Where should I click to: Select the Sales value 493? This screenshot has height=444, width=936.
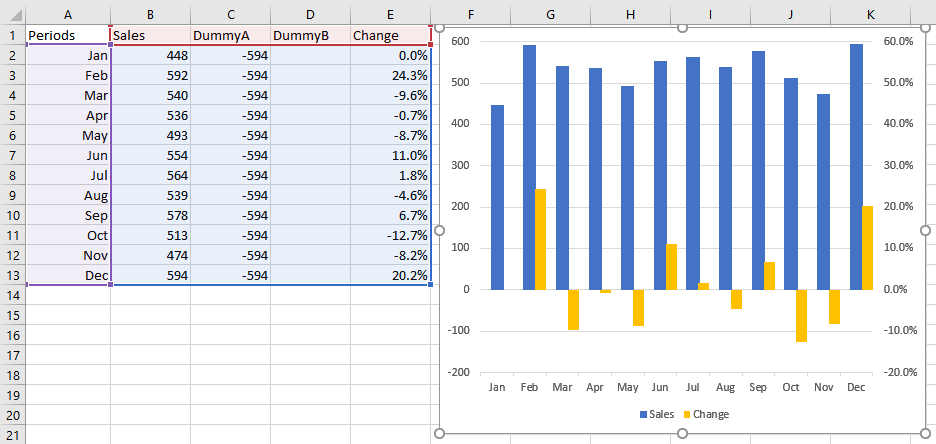tap(150, 135)
